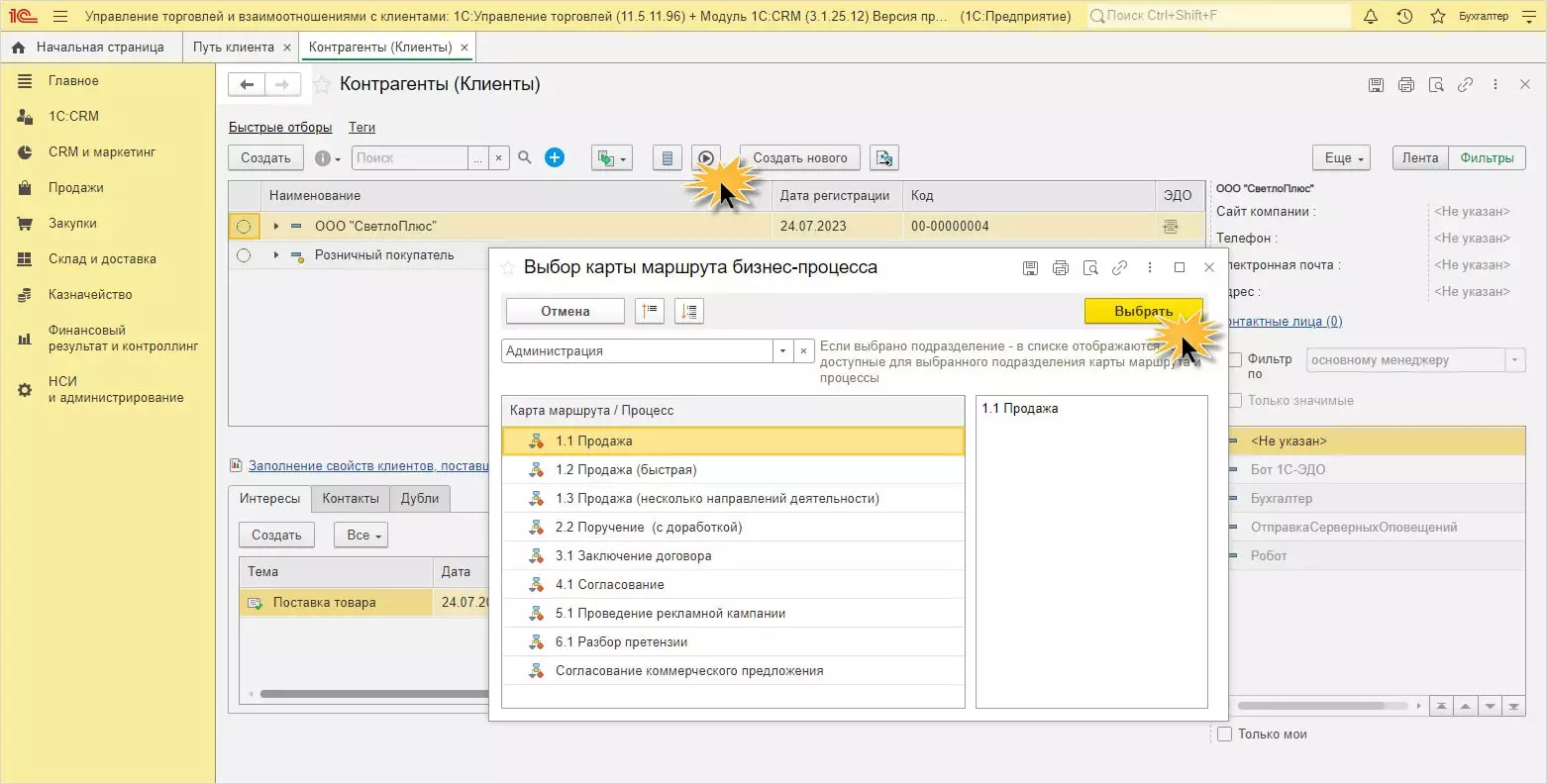Go forward with the right arrow
Viewport: 1547px width, 784px height.
coord(281,84)
